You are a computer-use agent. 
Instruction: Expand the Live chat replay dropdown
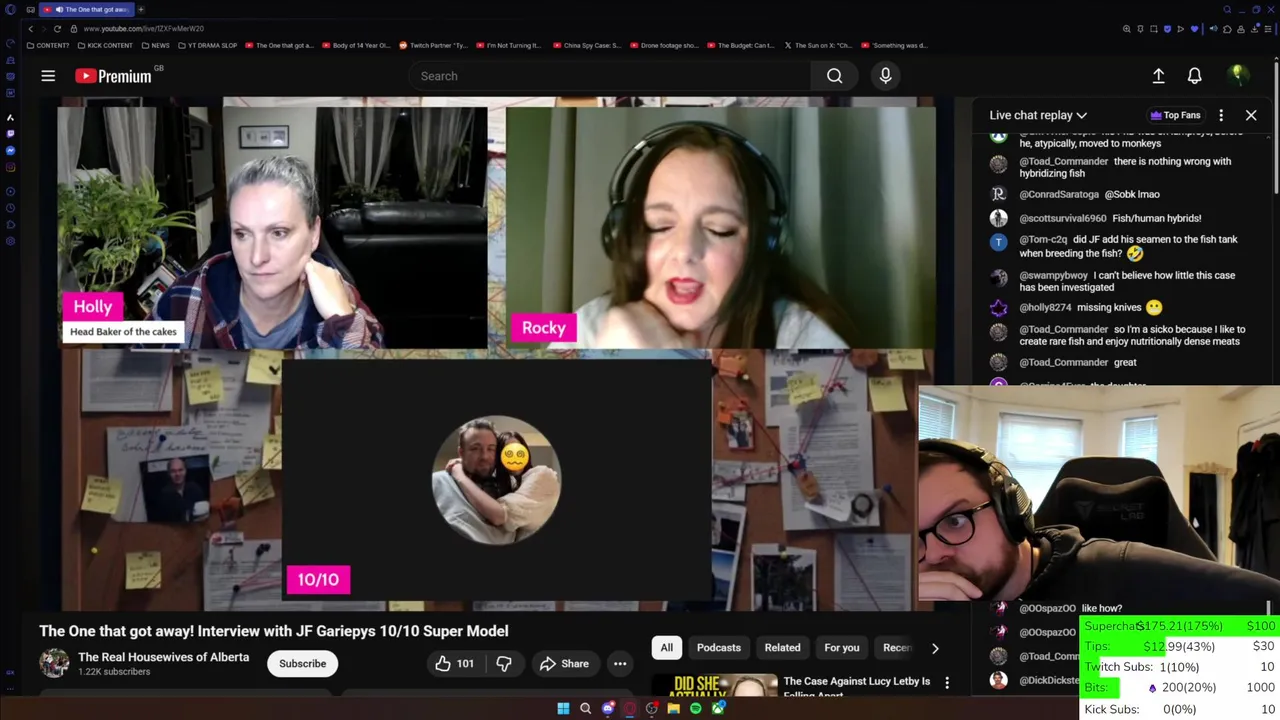click(1038, 115)
